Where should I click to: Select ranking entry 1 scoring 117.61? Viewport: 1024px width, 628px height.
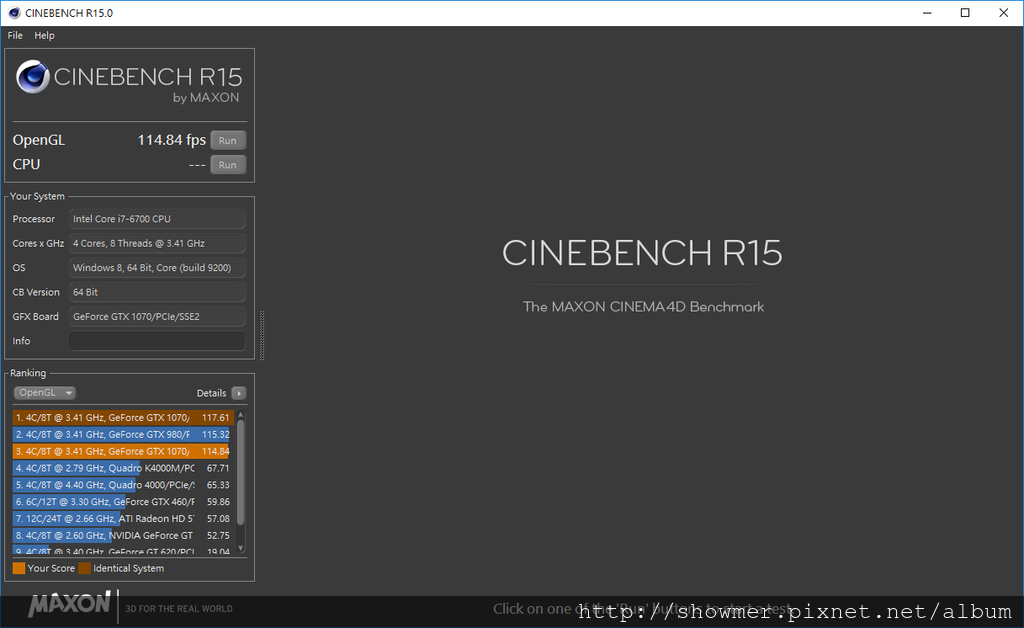tap(123, 418)
